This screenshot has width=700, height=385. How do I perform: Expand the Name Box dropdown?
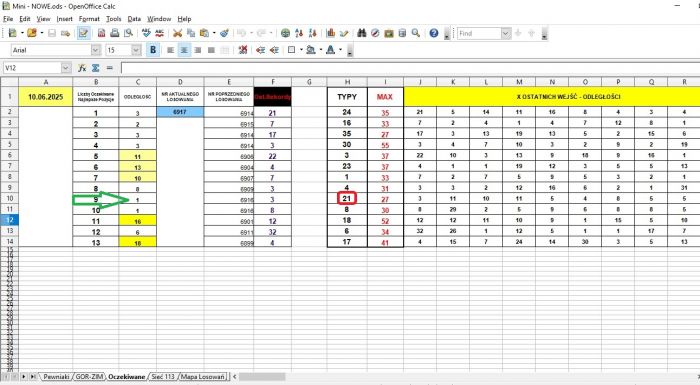point(66,68)
